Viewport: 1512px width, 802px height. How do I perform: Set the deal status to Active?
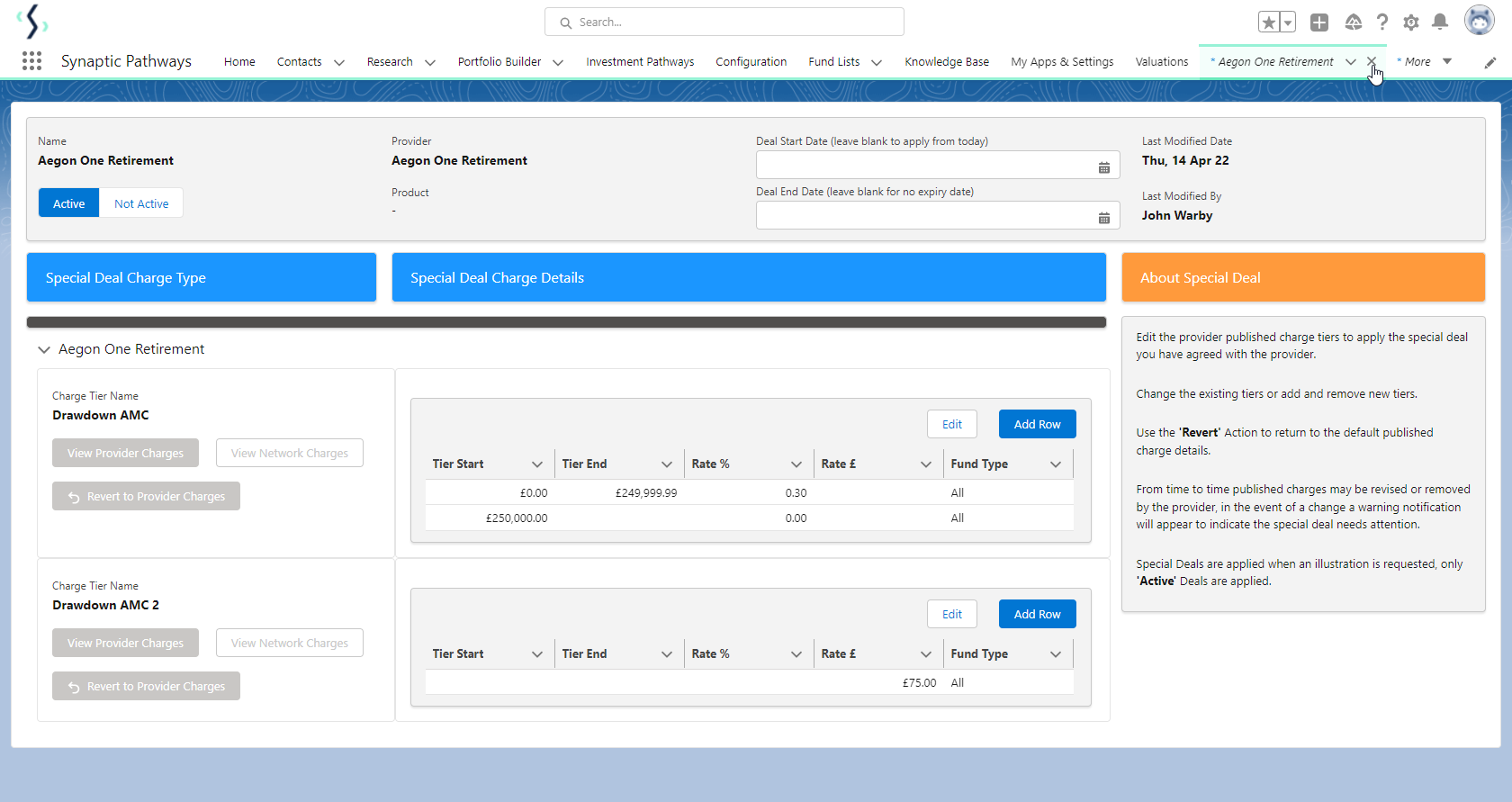69,203
